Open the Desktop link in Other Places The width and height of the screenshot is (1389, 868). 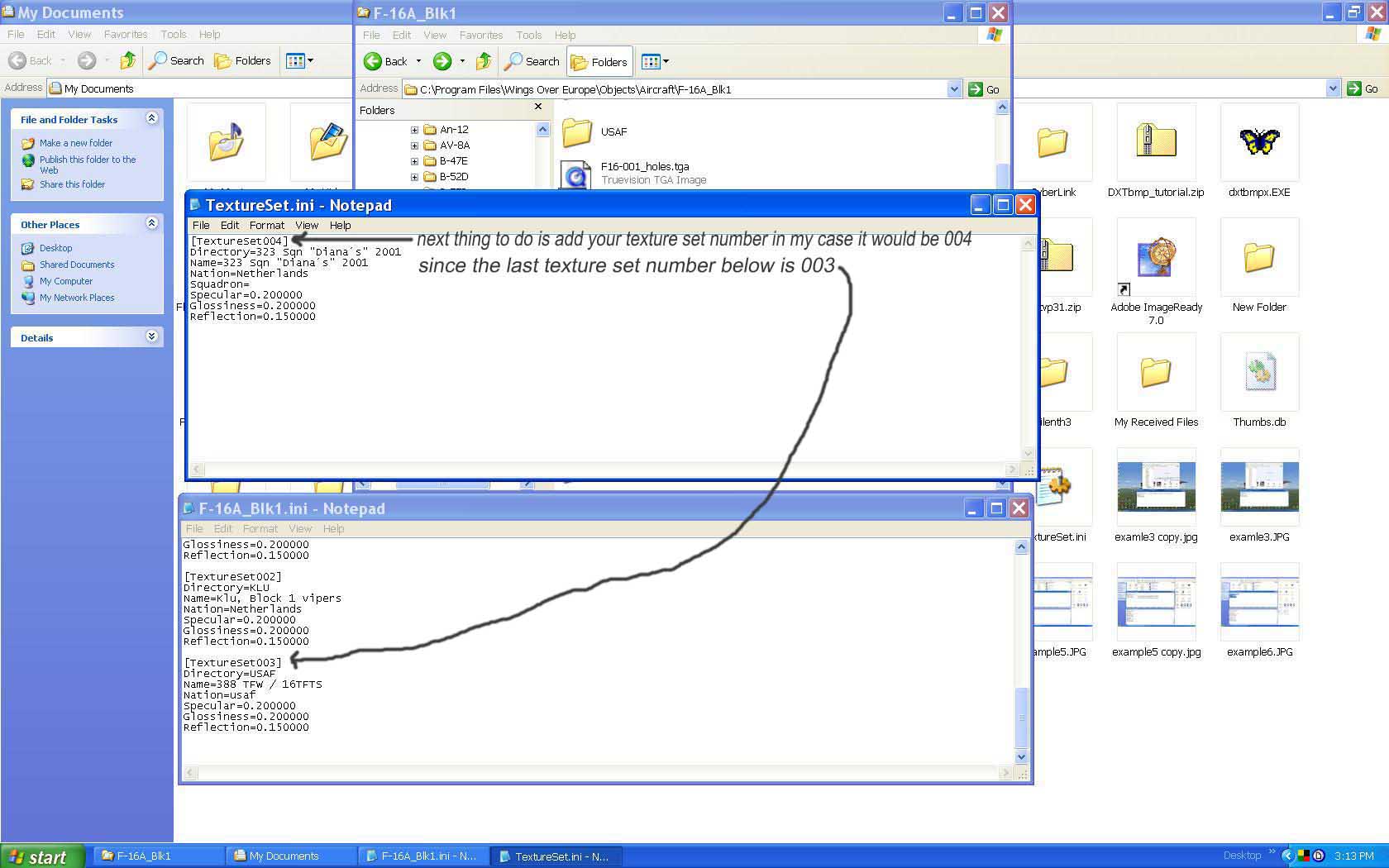pyautogui.click(x=56, y=248)
